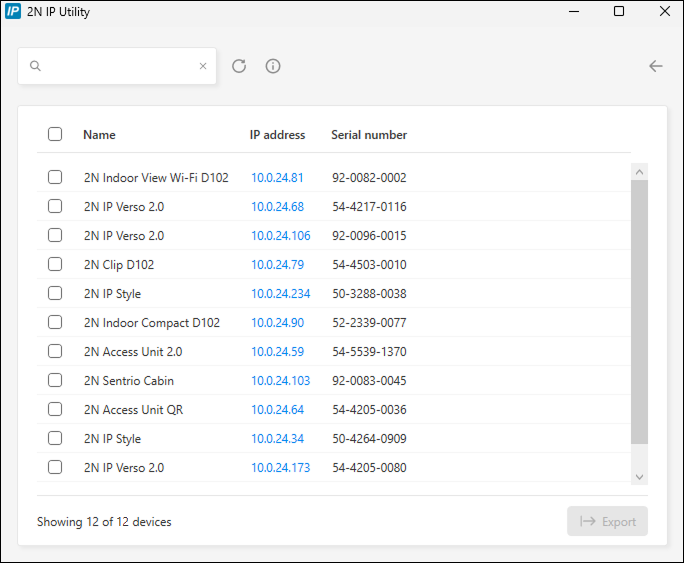This screenshot has width=684, height=563.
Task: Click the 2N Access Unit QR name
Action: click(x=133, y=409)
